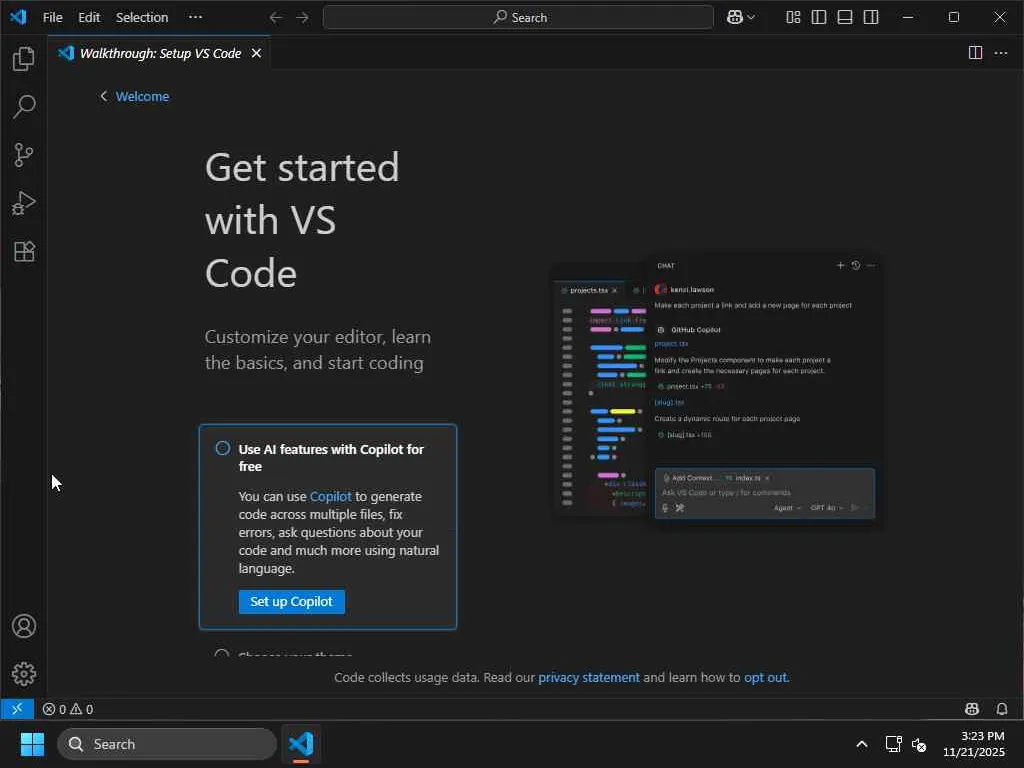The image size is (1024, 768).
Task: Open the Run and Debug view
Action: 24,203
